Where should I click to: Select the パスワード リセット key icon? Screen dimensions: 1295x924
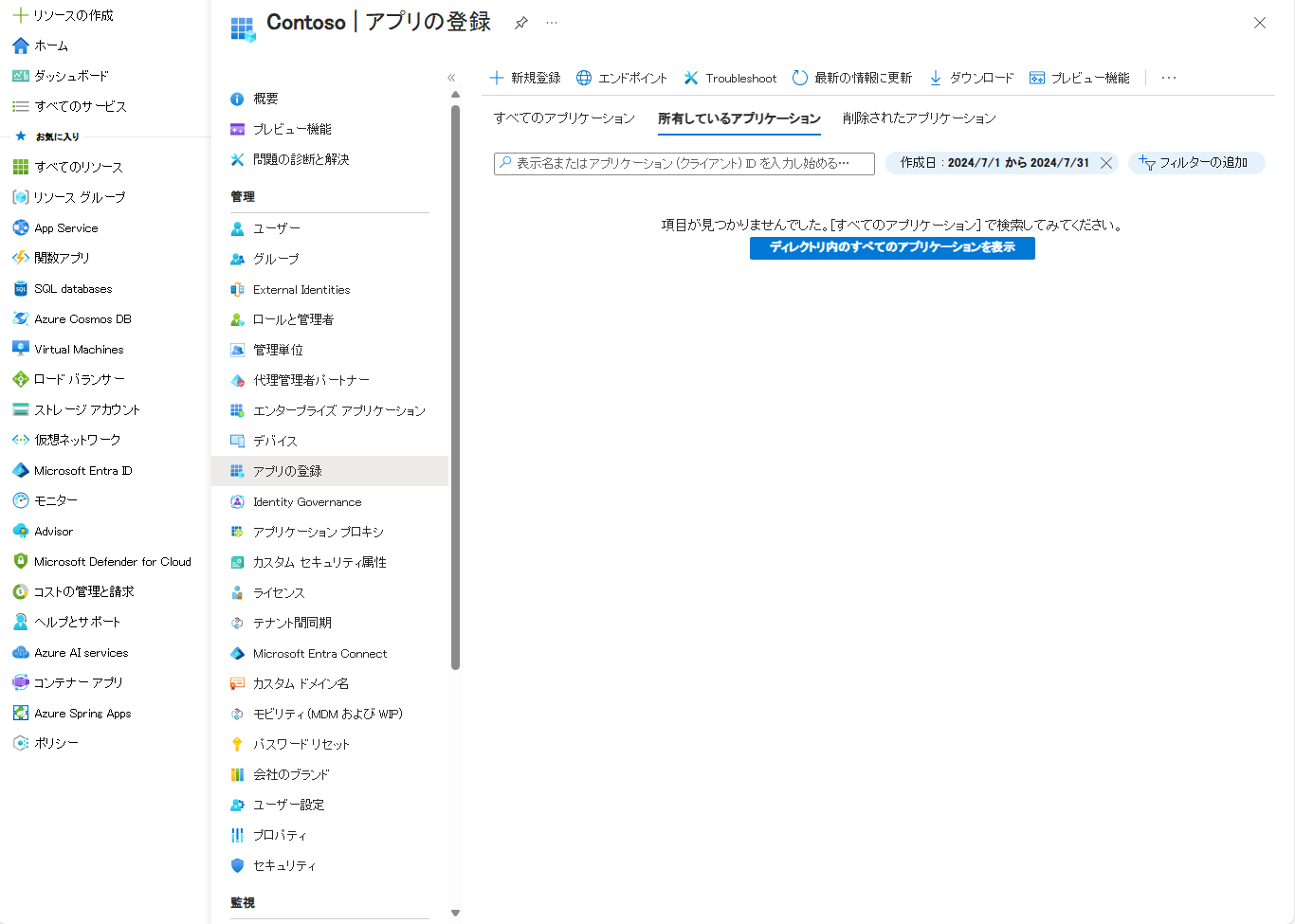pyautogui.click(x=237, y=744)
